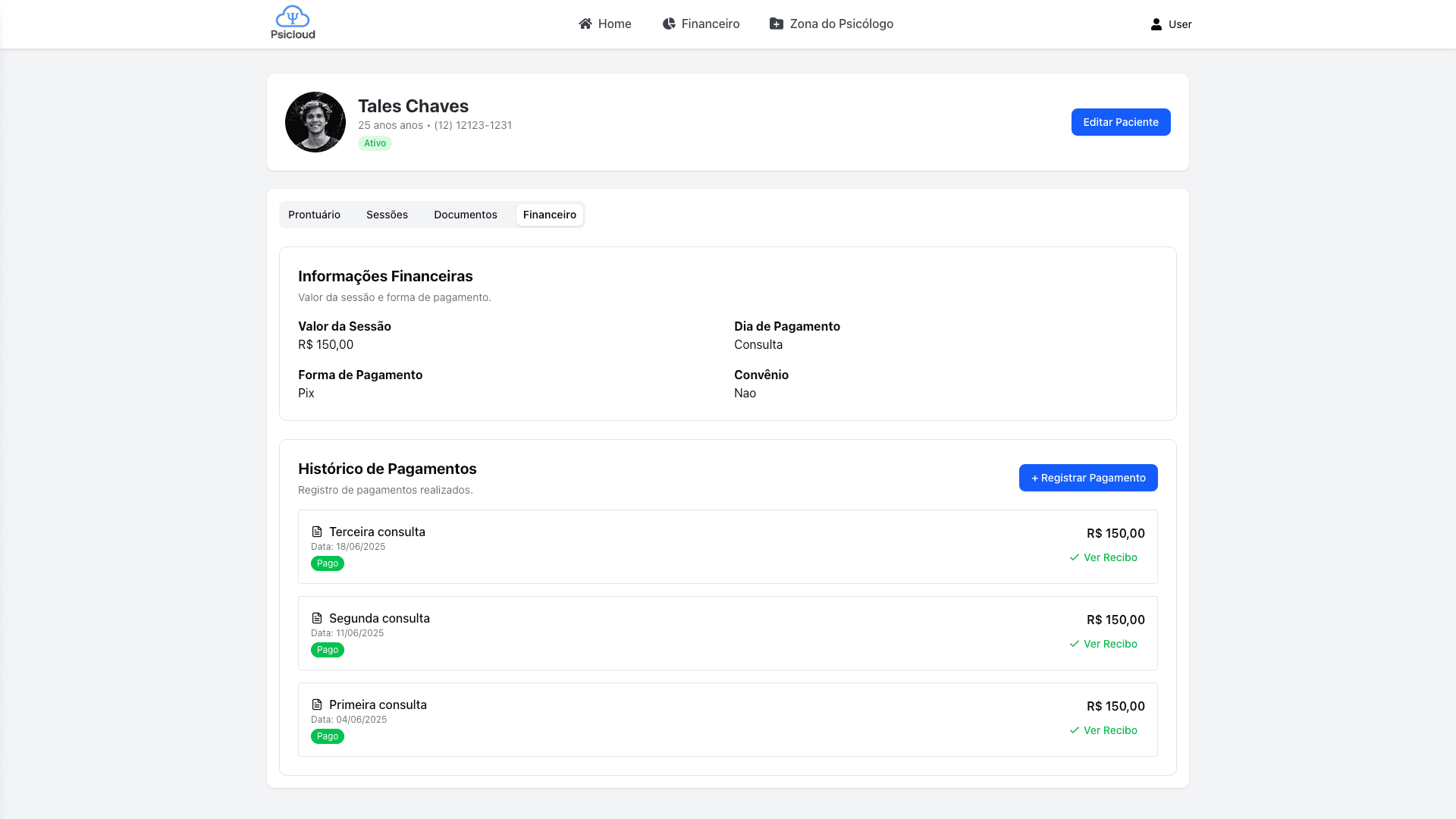Open Ver Recibo for Primeira consulta

1103,730
